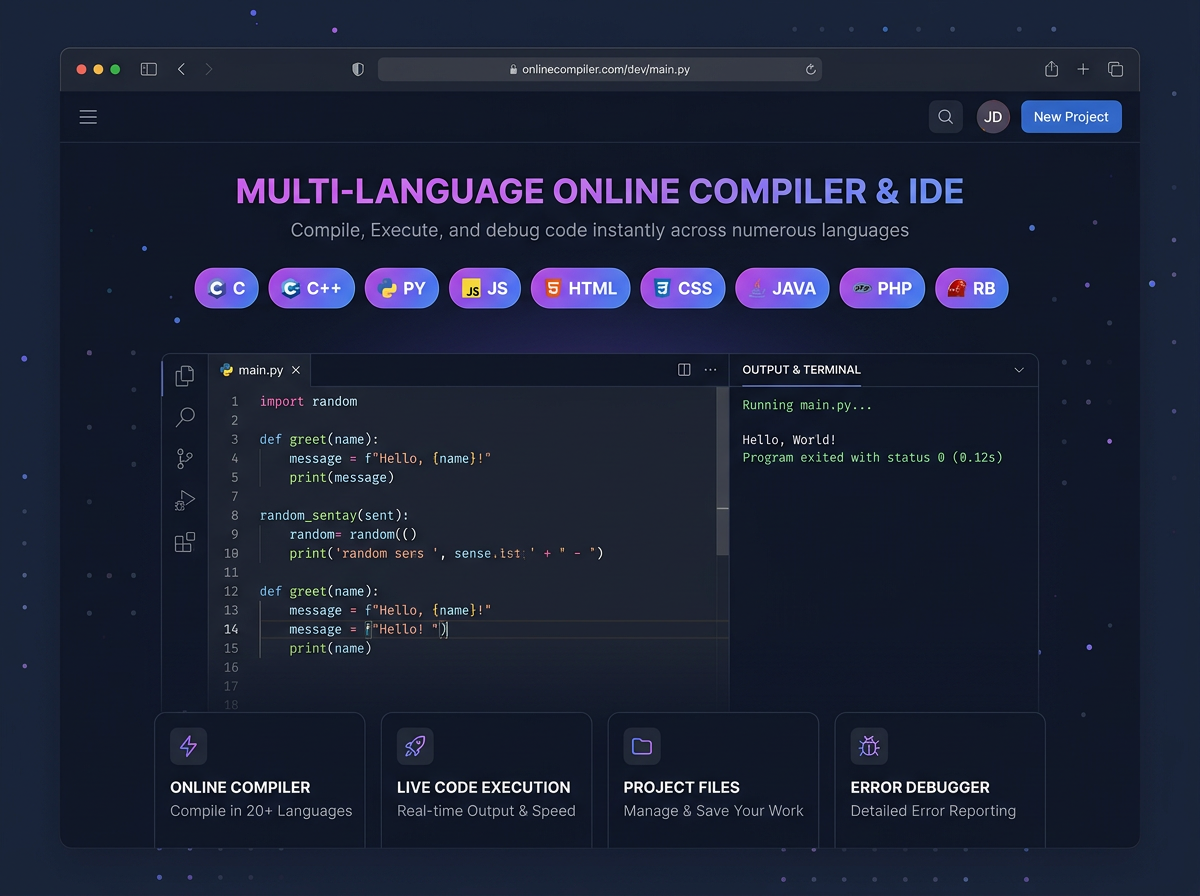Select the JAVA language pill
The image size is (1200, 896).
tap(782, 288)
